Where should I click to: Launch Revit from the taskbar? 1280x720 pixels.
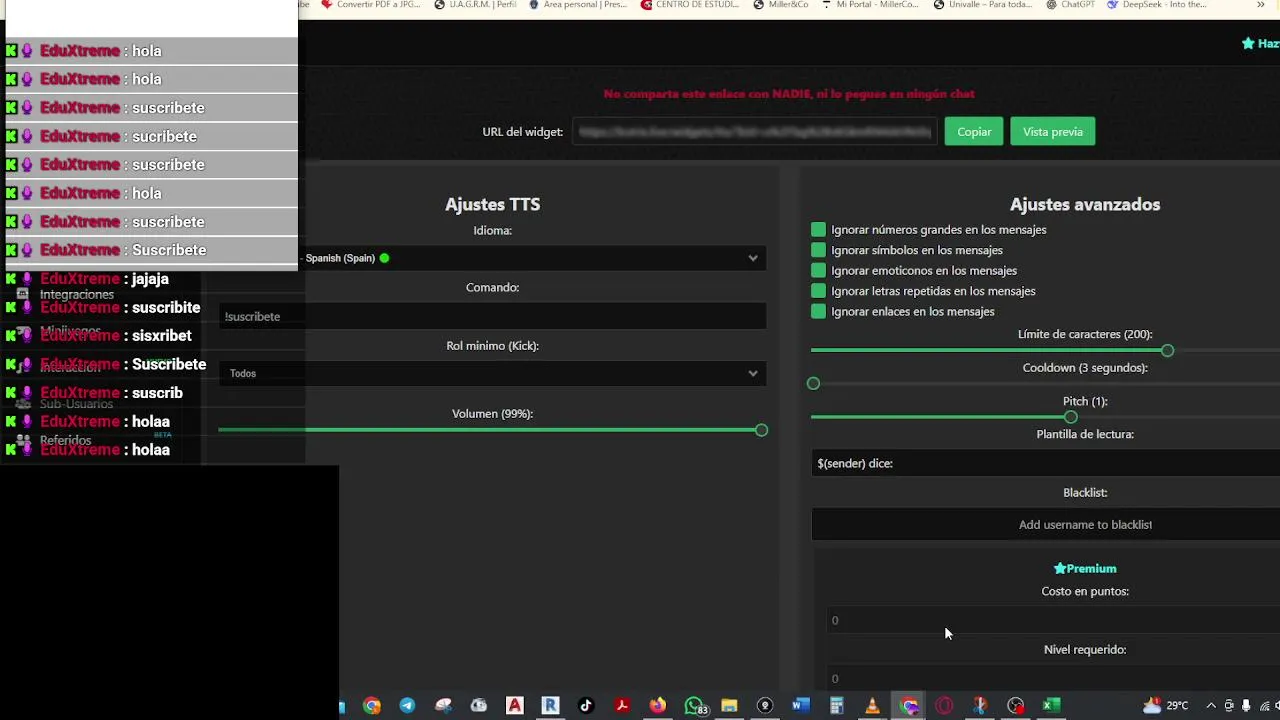550,706
